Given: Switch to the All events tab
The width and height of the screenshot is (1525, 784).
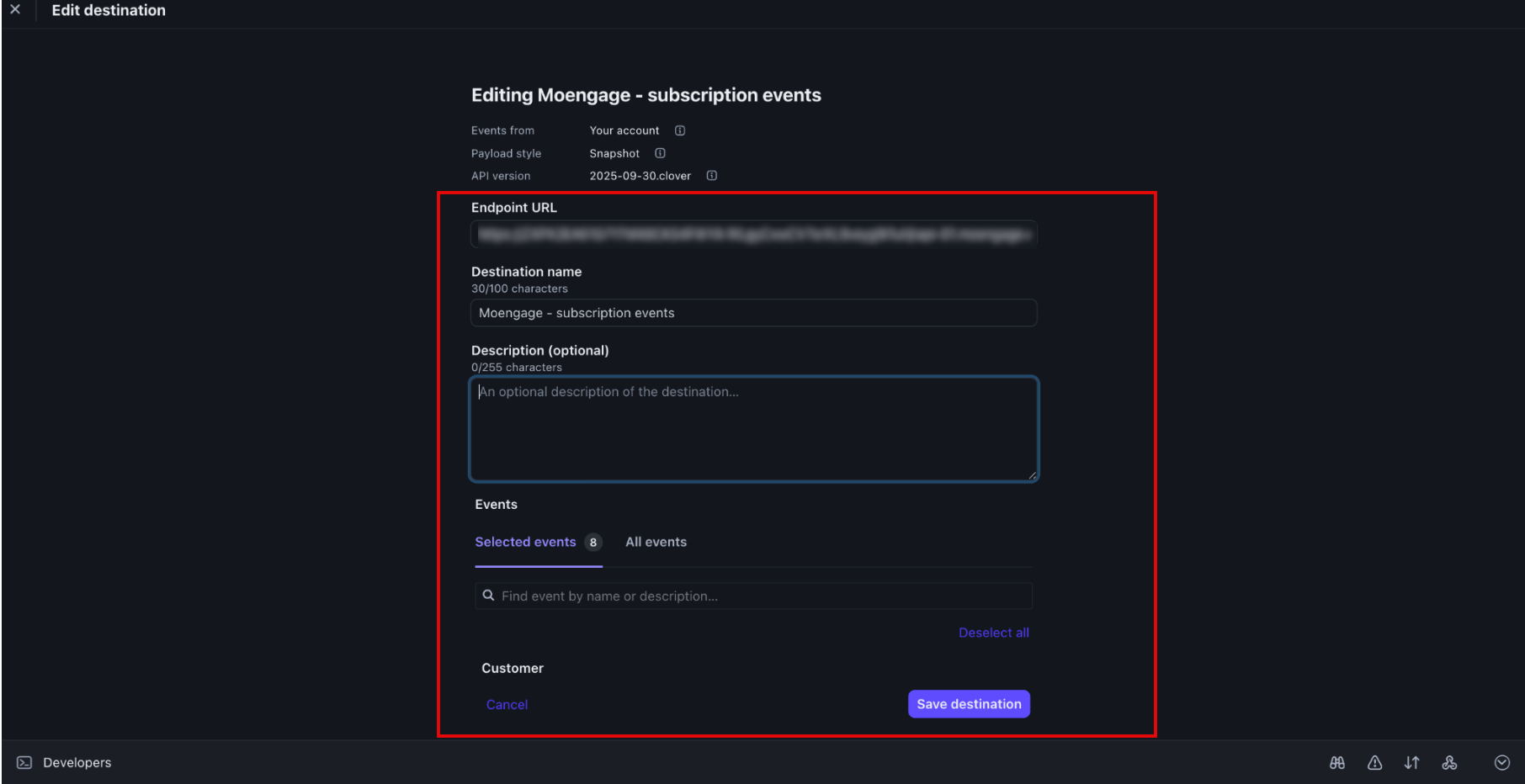Looking at the screenshot, I should point(656,543).
